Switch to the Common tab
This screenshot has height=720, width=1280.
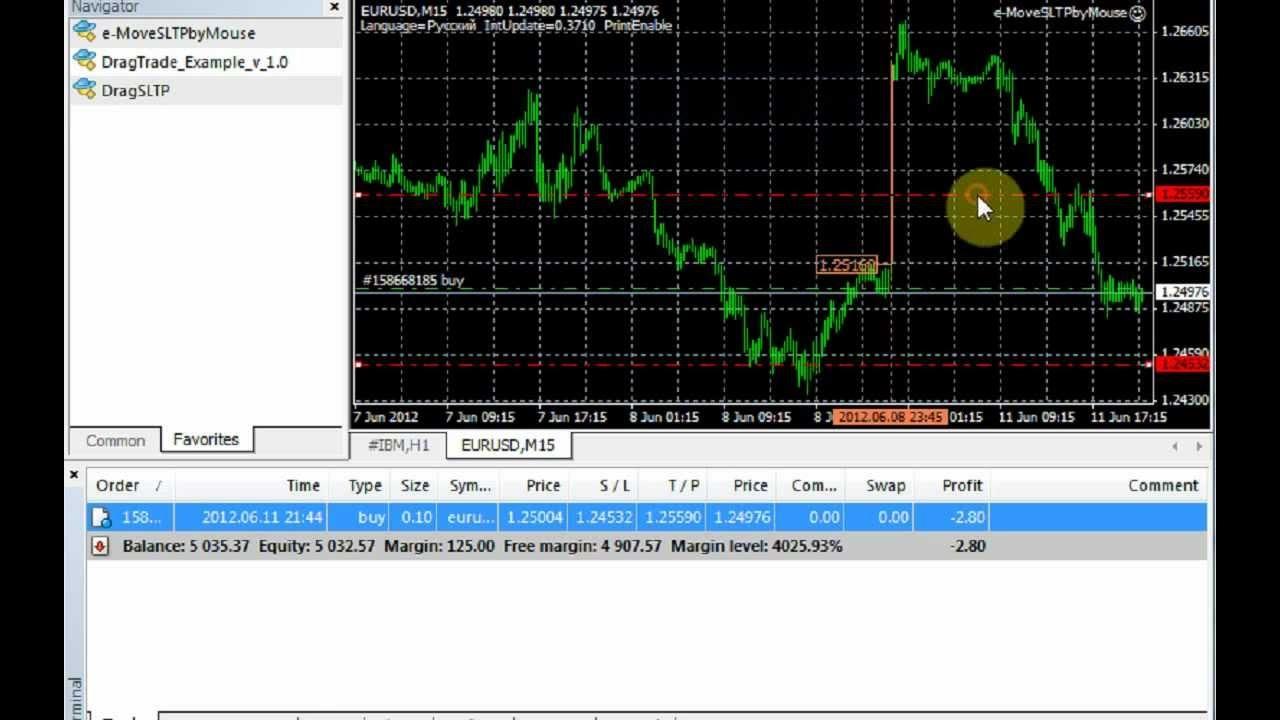[x=115, y=441]
